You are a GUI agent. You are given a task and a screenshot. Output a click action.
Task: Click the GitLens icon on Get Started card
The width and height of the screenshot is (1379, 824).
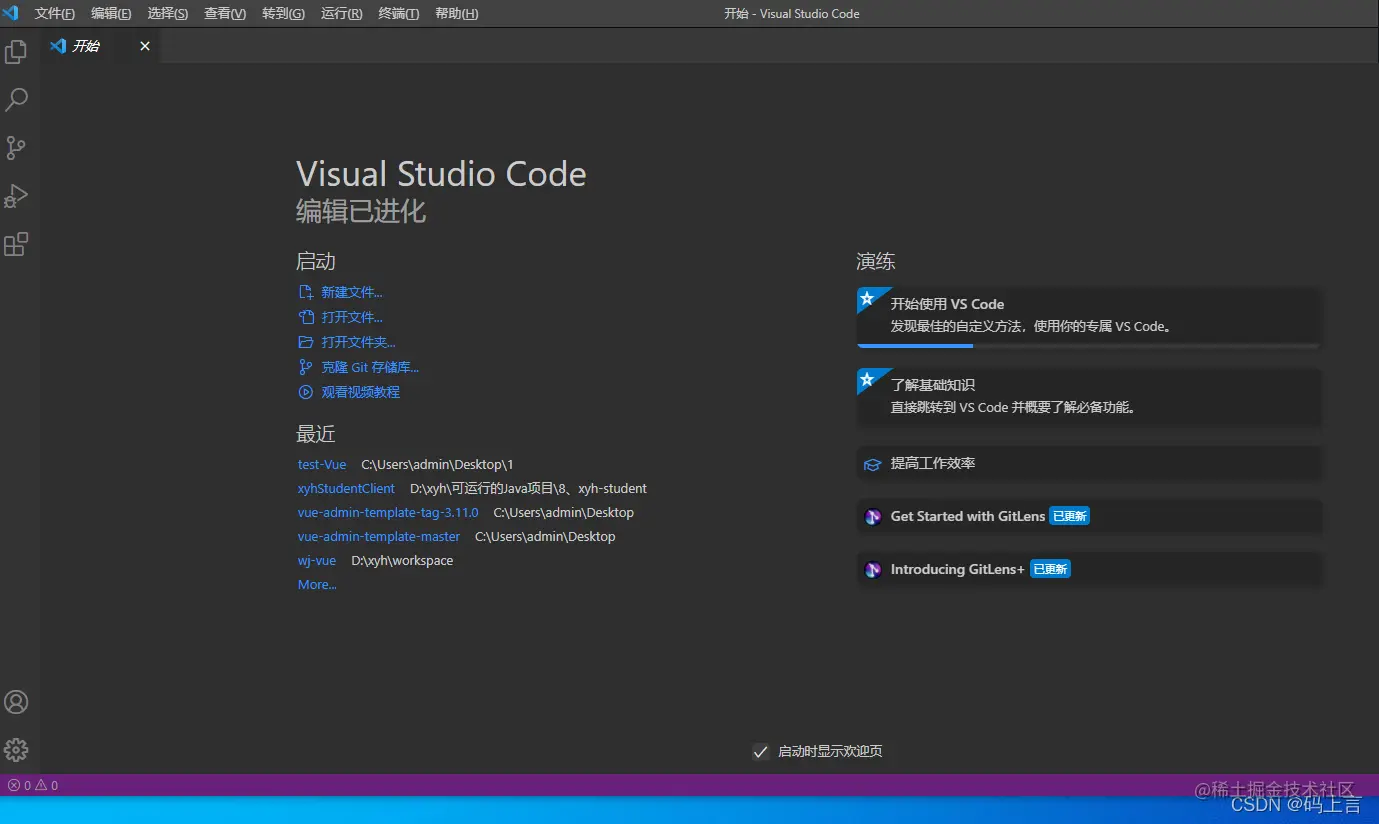tap(873, 517)
